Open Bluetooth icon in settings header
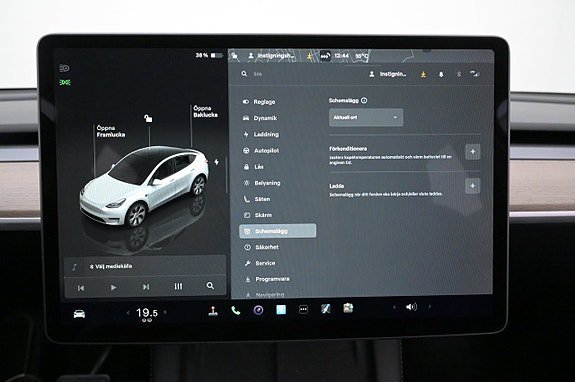 pyautogui.click(x=459, y=74)
